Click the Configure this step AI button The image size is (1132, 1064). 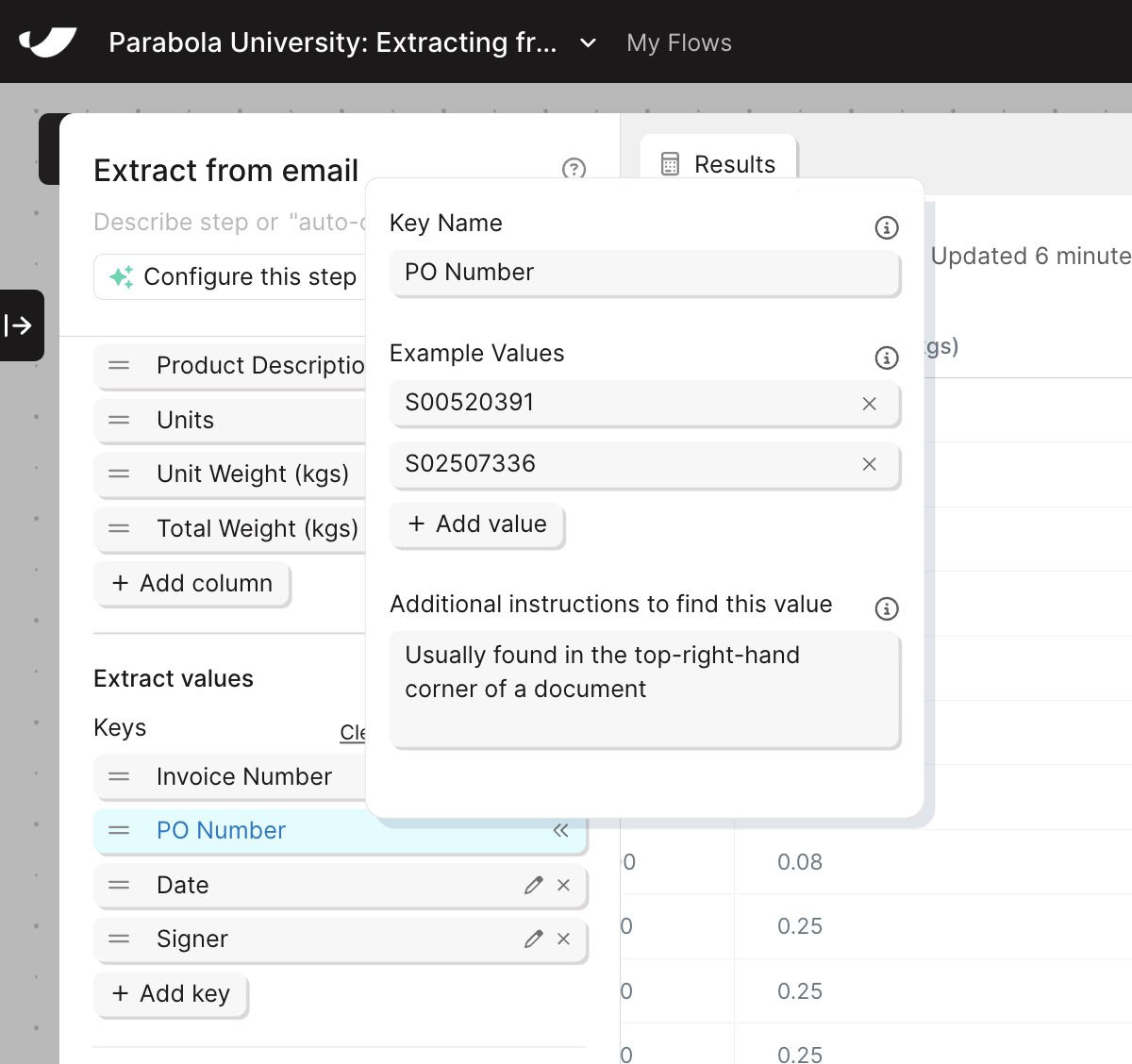(x=234, y=276)
